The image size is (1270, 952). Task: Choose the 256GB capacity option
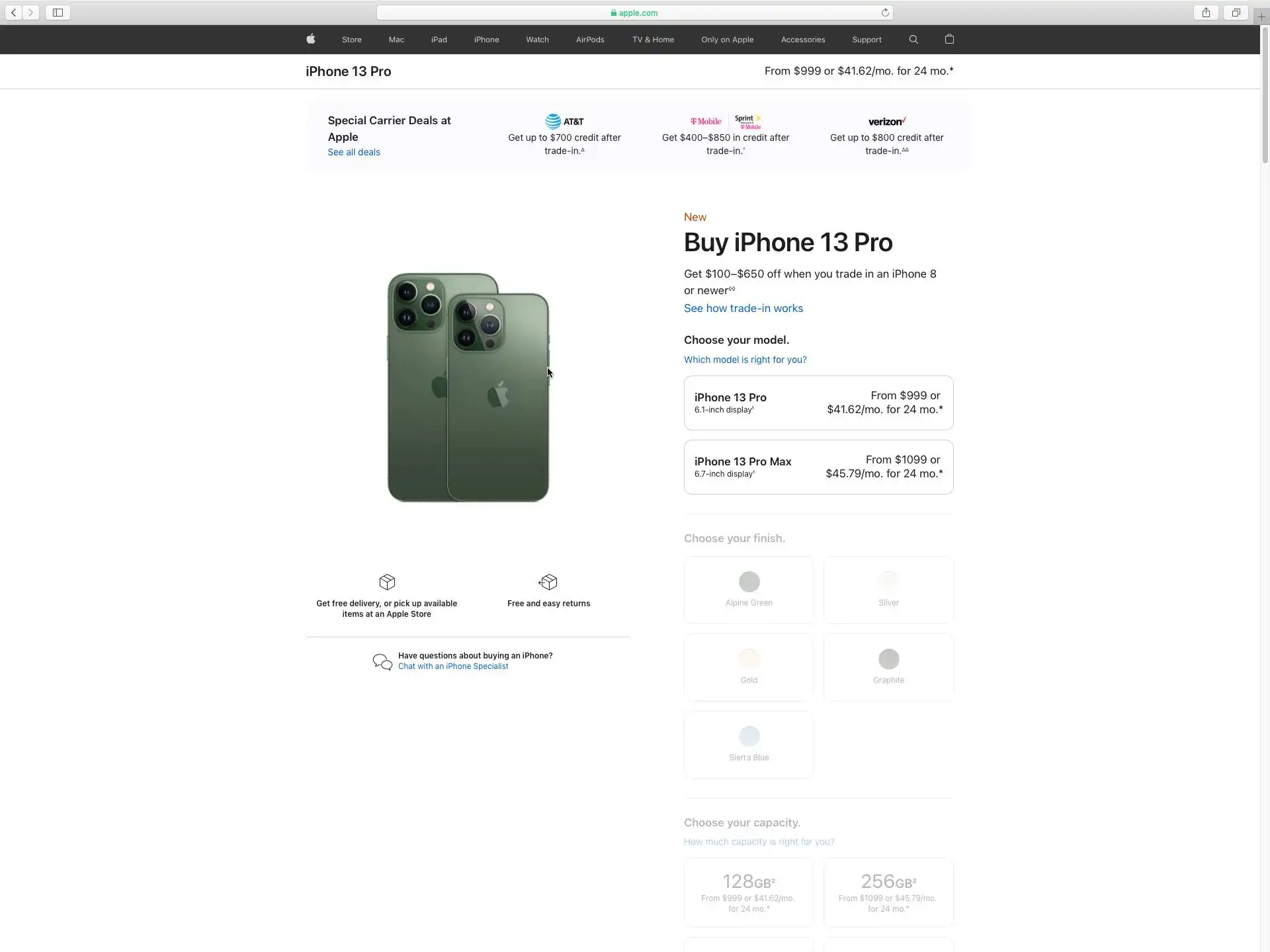tap(888, 892)
